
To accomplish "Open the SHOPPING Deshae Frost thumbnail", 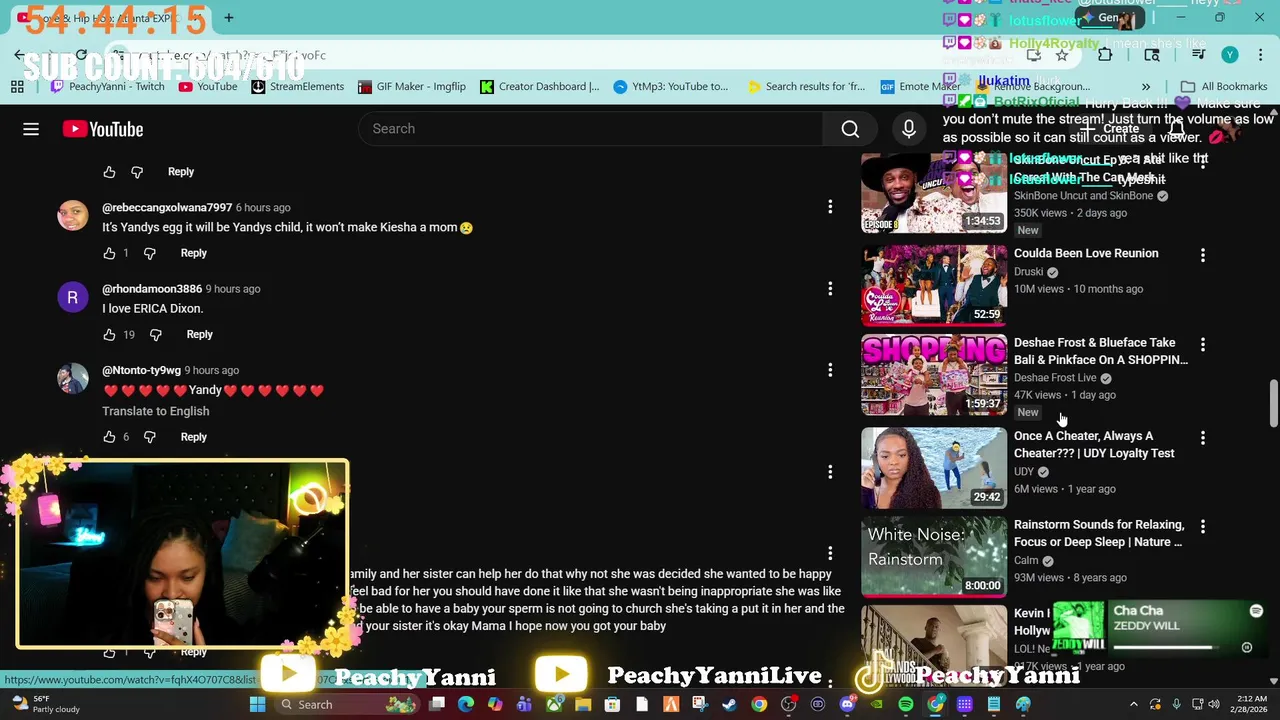I will tap(934, 374).
